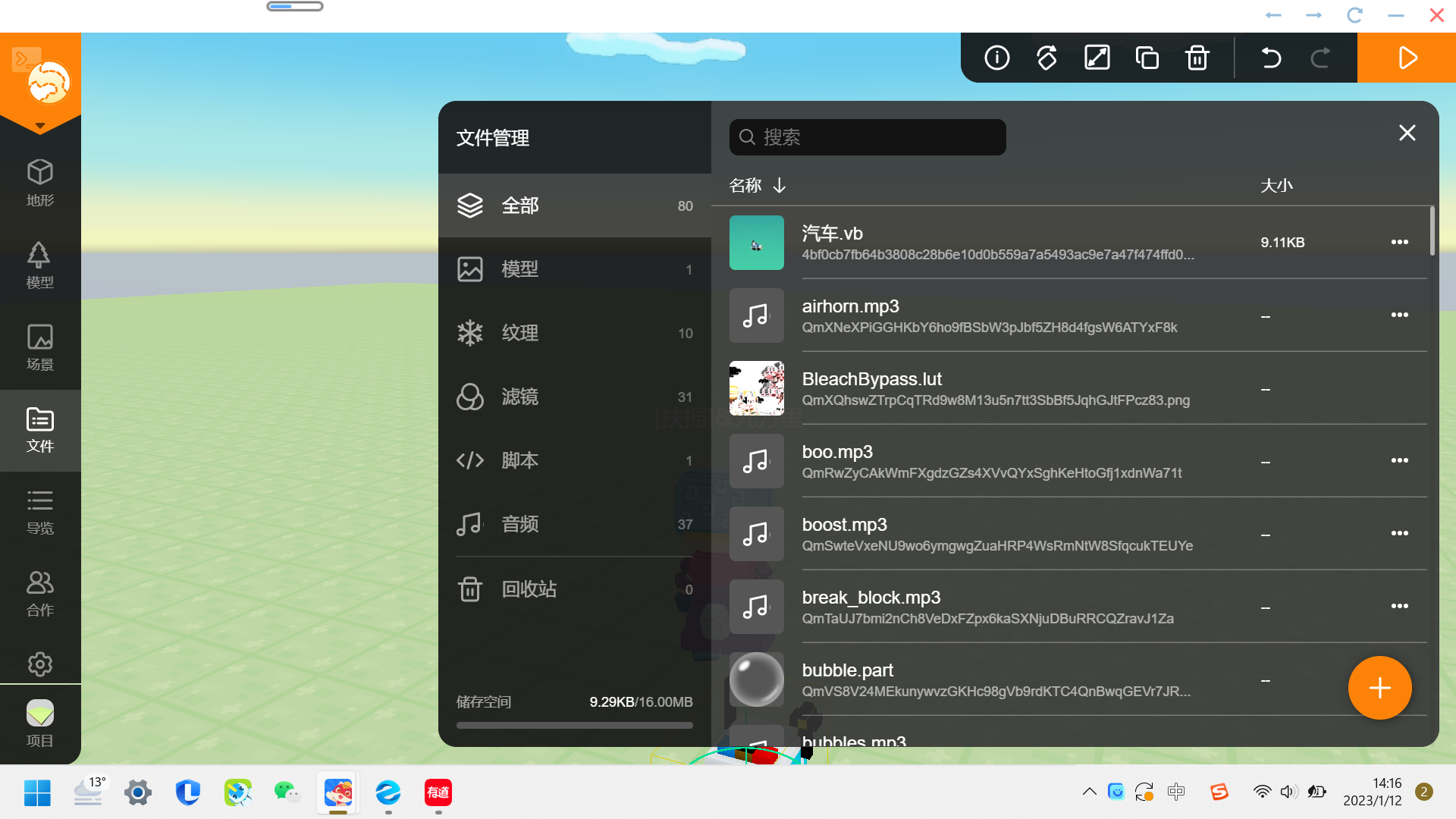Open the 回收站 recycle bin
This screenshot has height=819, width=1456.
[x=575, y=589]
